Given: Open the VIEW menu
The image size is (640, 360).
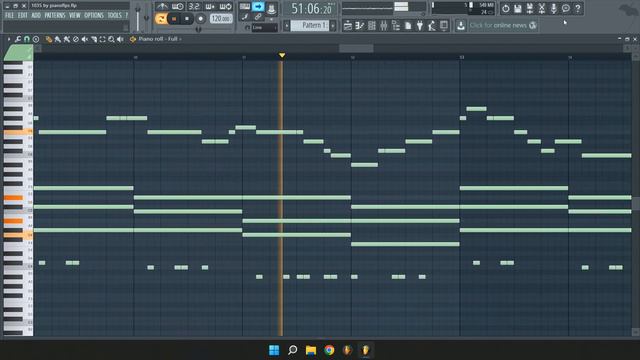Looking at the screenshot, I should (75, 16).
